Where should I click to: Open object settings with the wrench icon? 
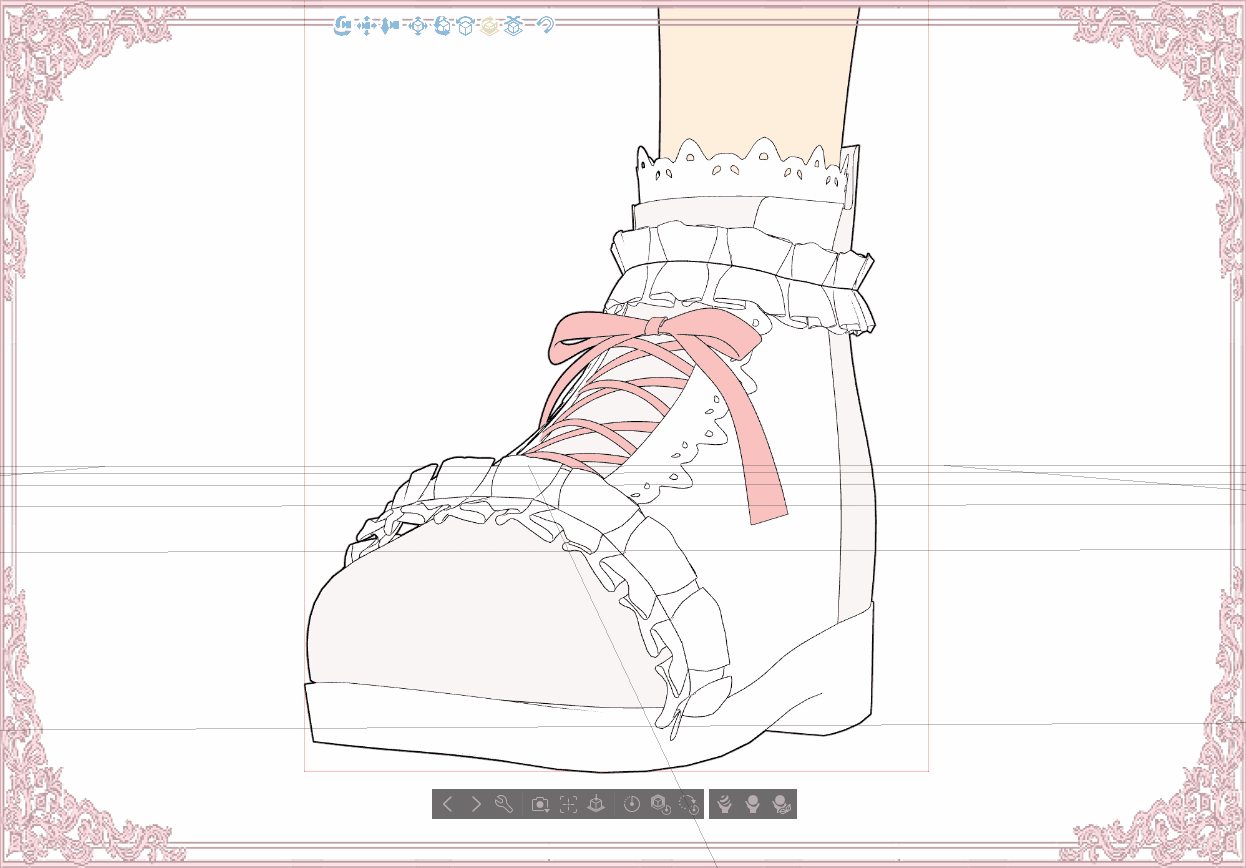[504, 804]
